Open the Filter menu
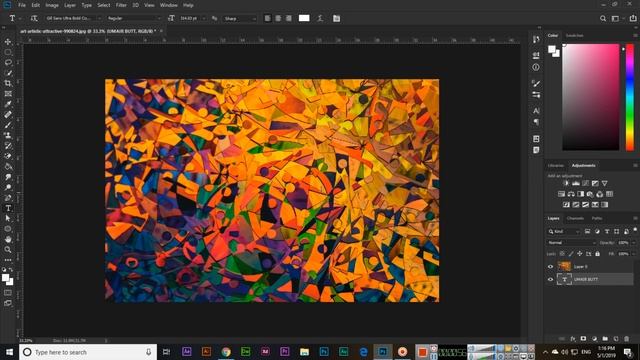 (x=121, y=5)
